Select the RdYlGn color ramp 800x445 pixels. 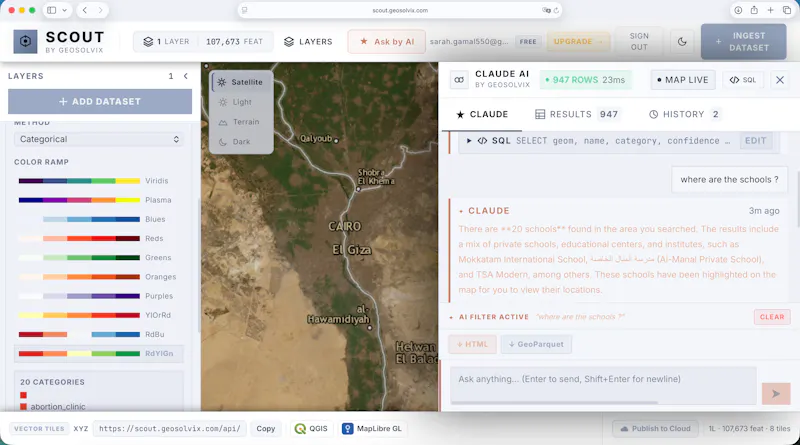pyautogui.click(x=99, y=353)
